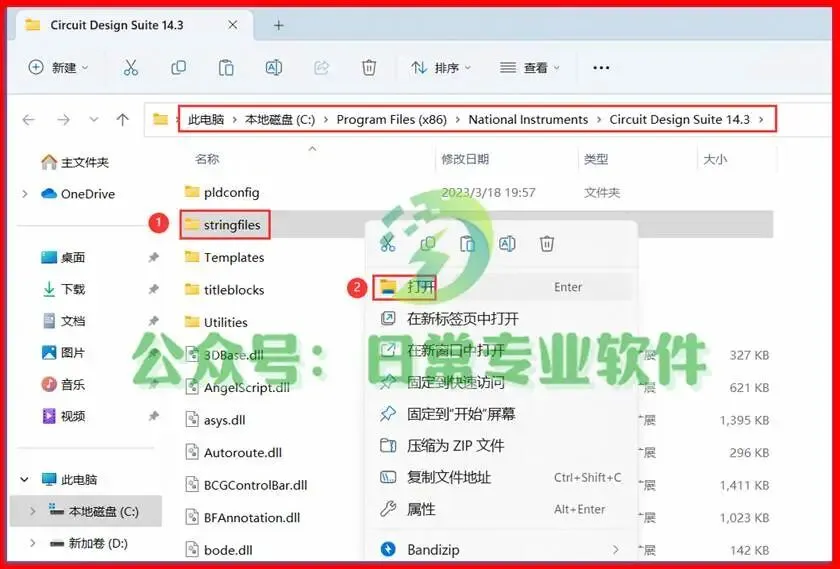Click the Paste icon in the toolbar
This screenshot has width=840, height=569.
point(226,68)
